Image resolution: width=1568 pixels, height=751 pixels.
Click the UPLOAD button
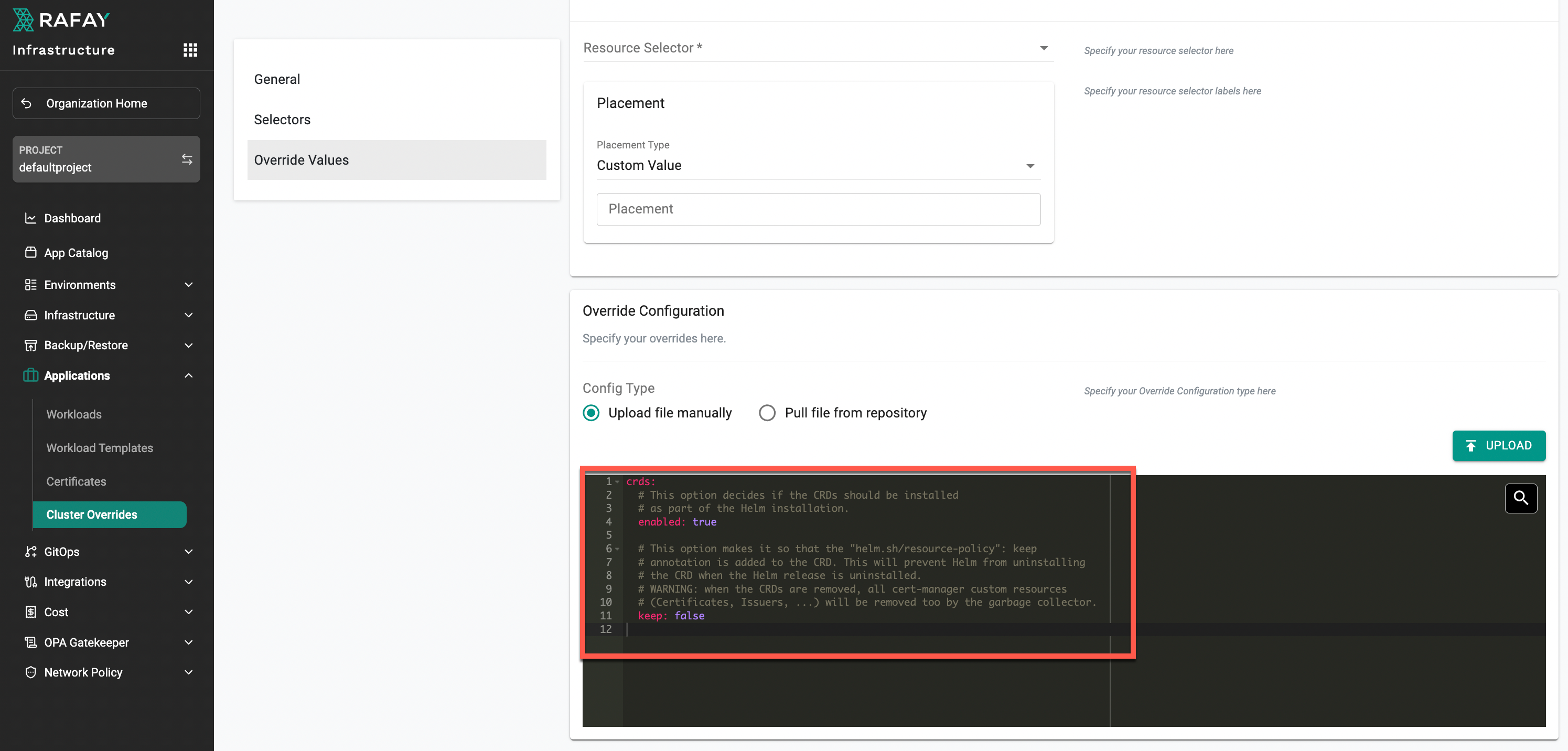click(1499, 446)
